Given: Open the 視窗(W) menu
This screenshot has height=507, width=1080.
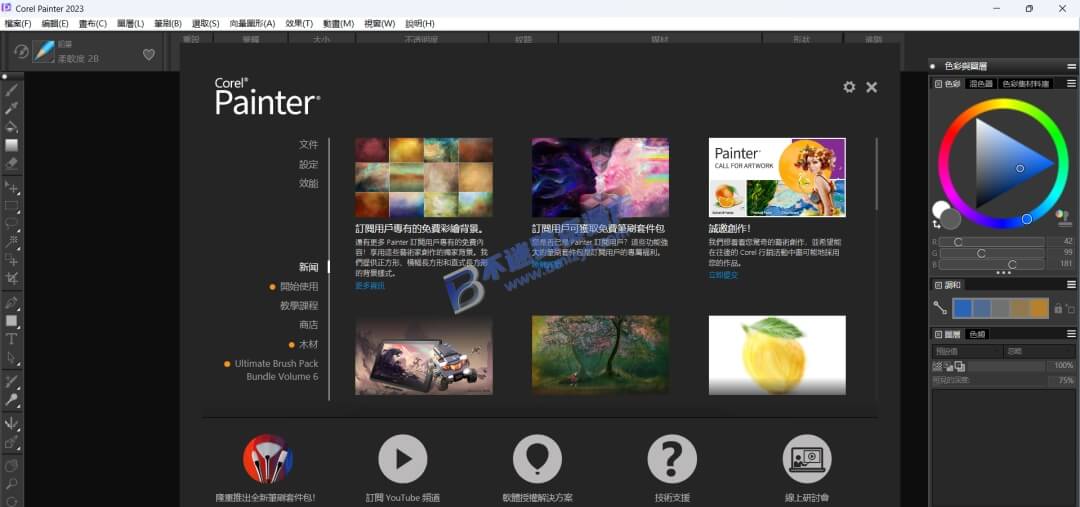Looking at the screenshot, I should tap(380, 23).
